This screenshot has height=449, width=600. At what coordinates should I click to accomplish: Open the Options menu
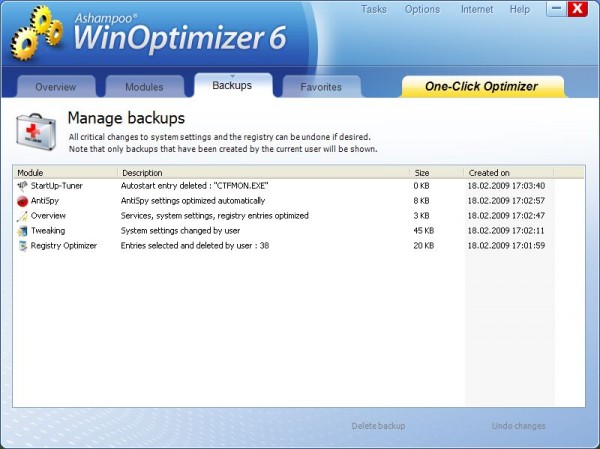(422, 9)
